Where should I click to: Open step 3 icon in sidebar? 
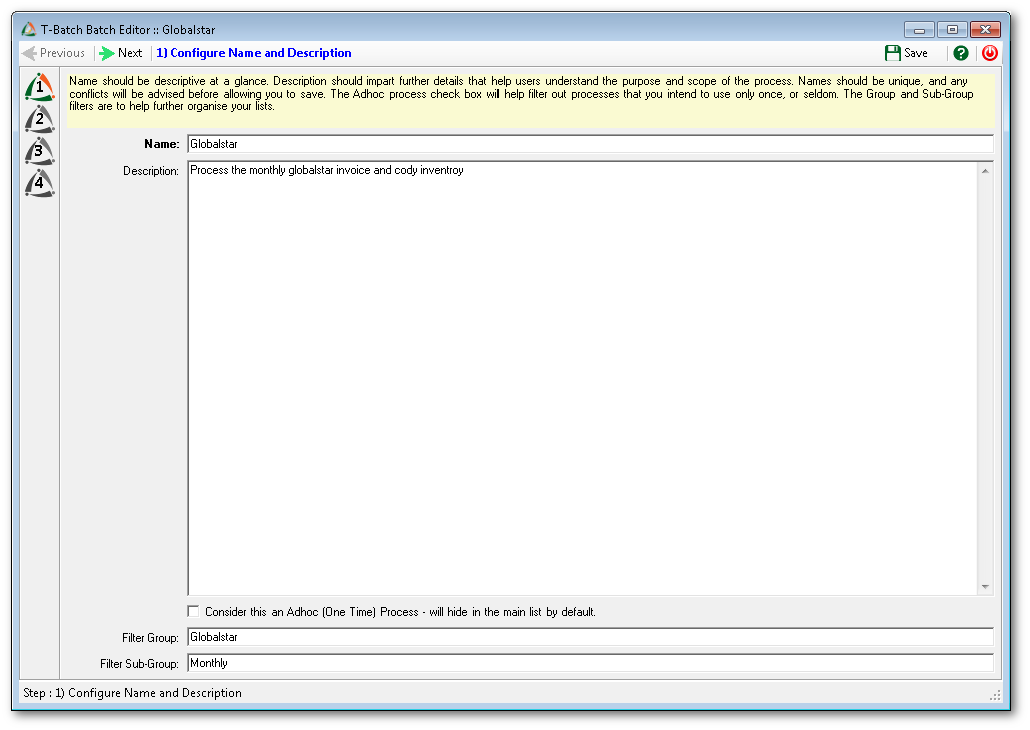coord(39,151)
